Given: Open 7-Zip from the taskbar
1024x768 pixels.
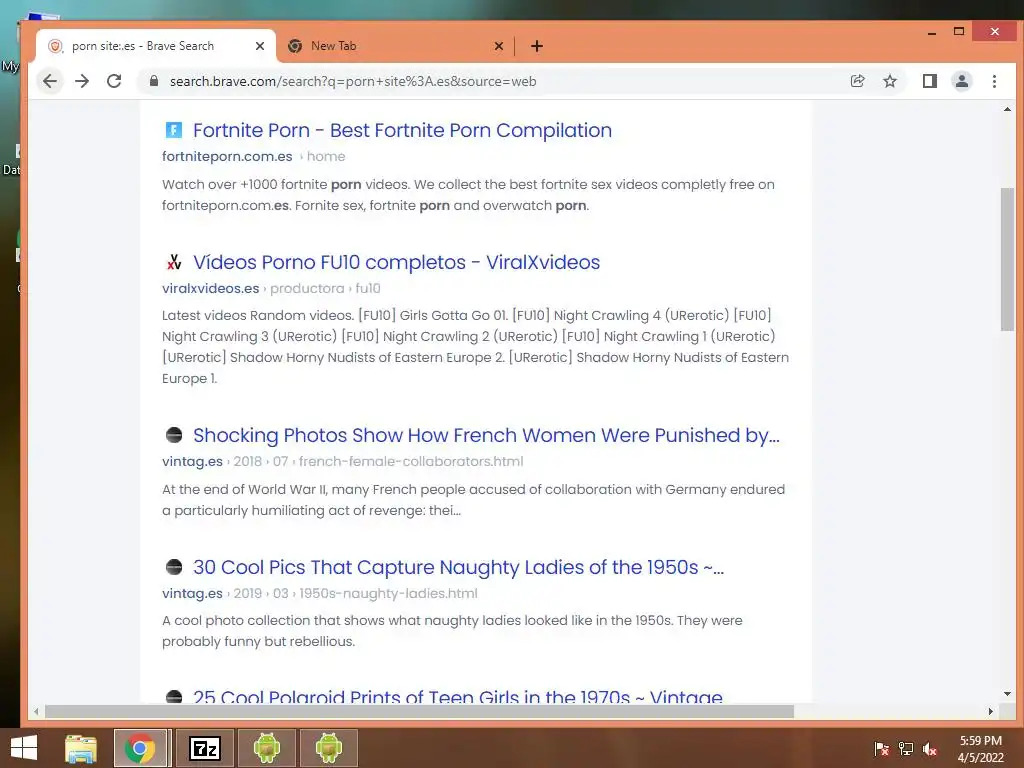Looking at the screenshot, I should (x=205, y=748).
